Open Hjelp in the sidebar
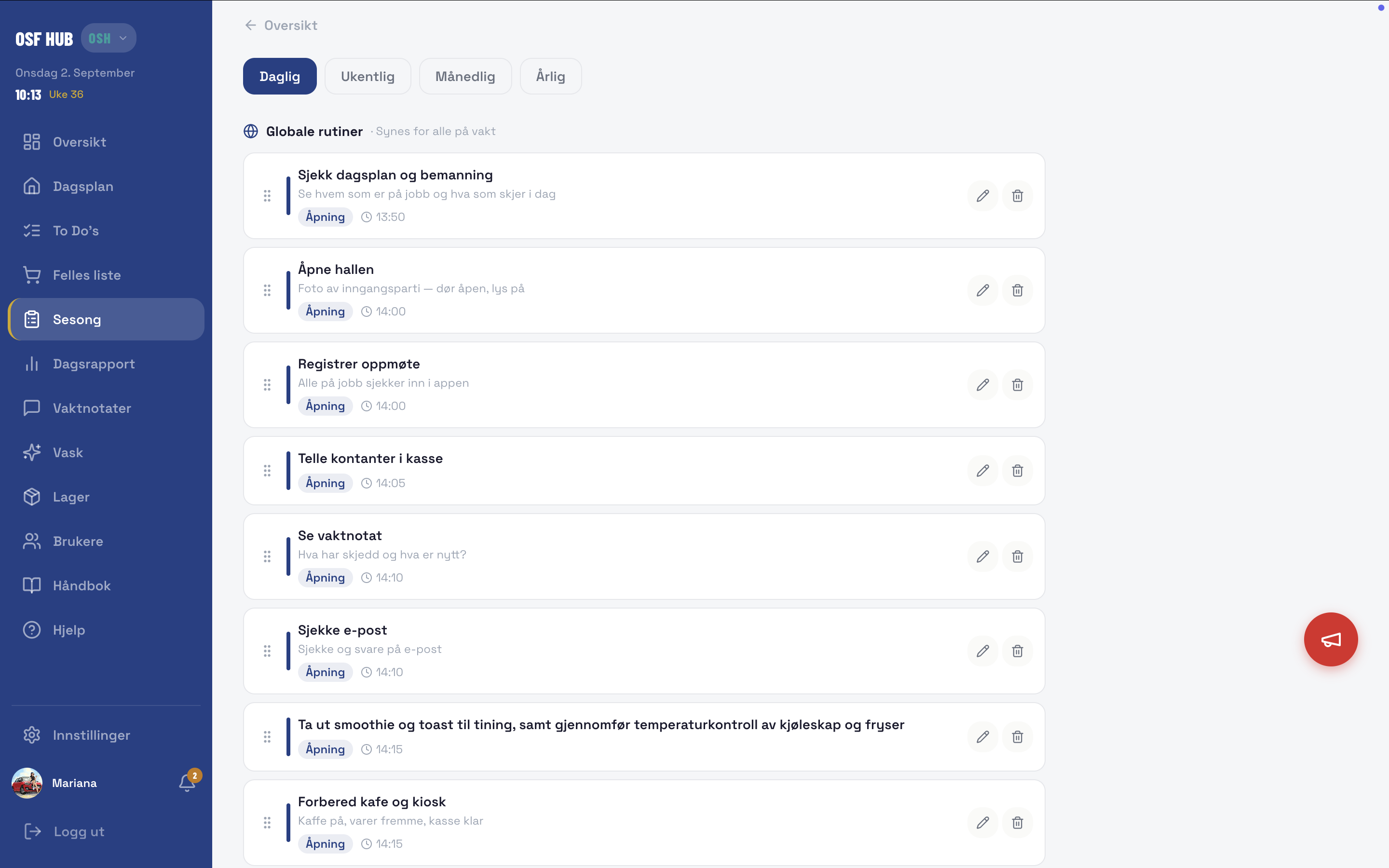The width and height of the screenshot is (1389, 868). tap(106, 630)
